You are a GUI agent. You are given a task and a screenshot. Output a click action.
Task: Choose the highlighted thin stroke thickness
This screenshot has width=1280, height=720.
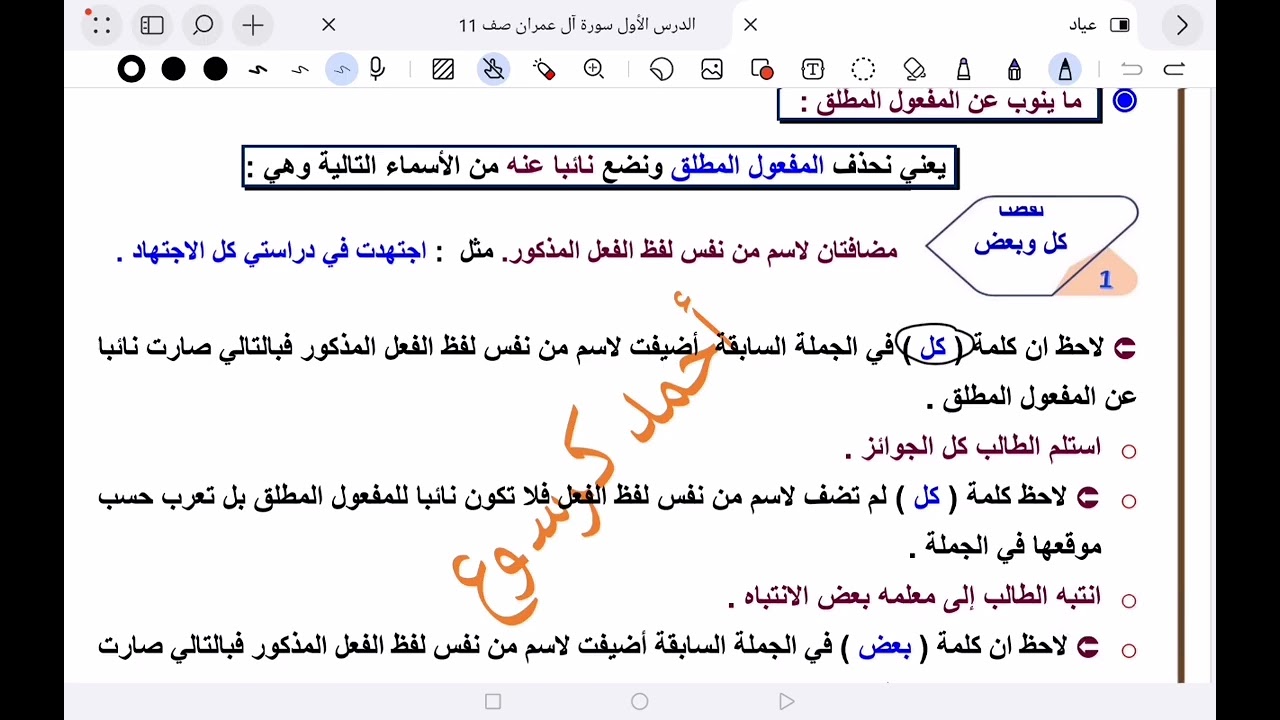coord(342,69)
